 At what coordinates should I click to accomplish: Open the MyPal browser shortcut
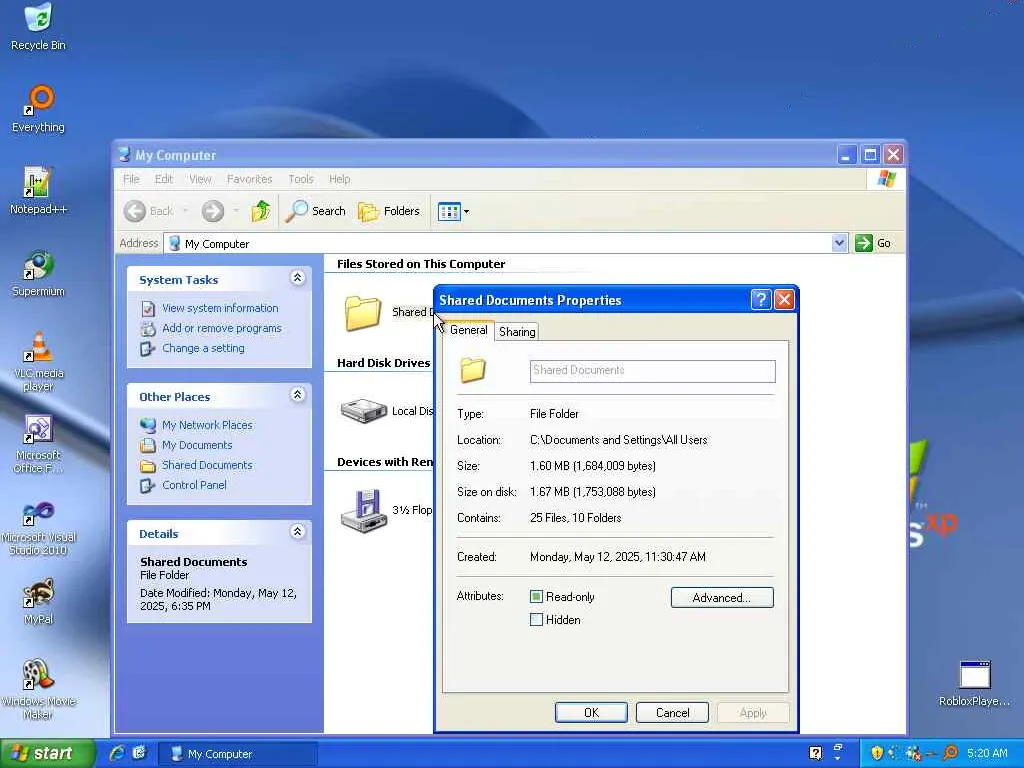[x=38, y=601]
